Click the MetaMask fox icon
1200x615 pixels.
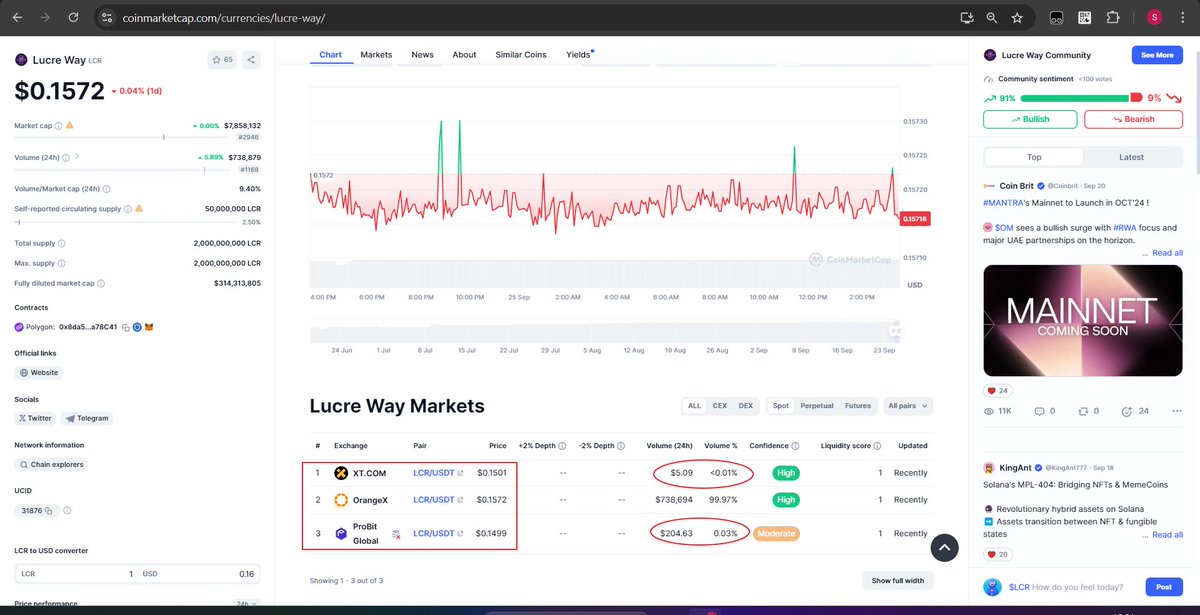coord(151,327)
